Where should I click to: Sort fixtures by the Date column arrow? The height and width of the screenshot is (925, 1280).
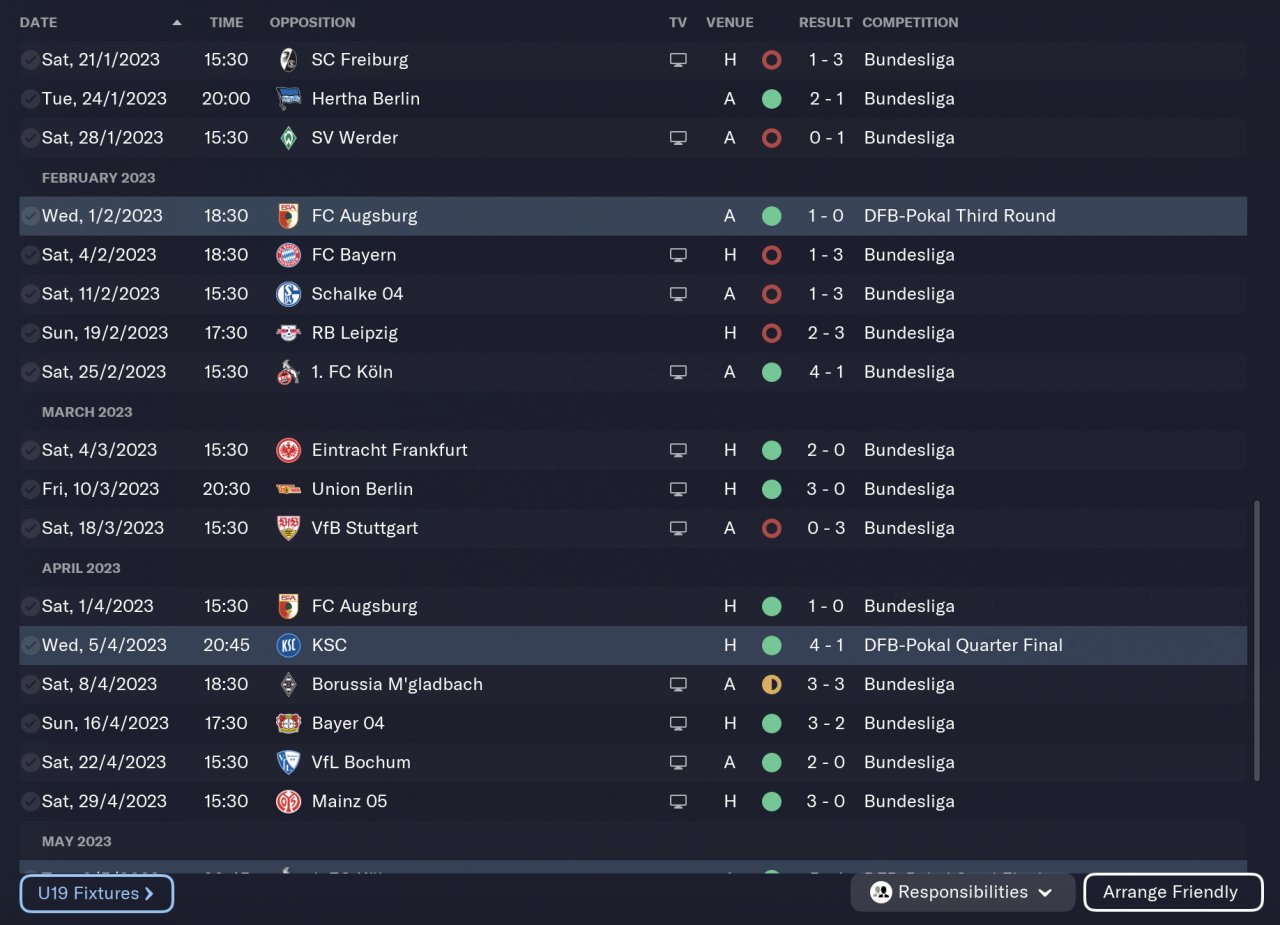pos(177,22)
